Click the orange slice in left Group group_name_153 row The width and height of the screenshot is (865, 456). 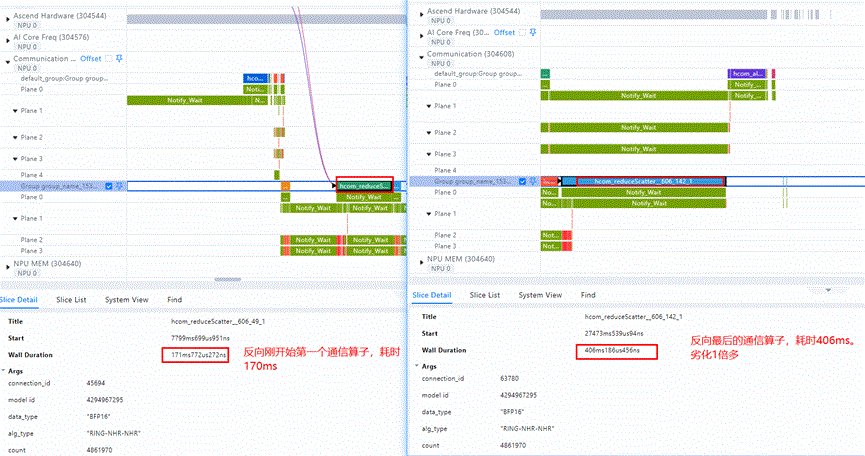tap(285, 186)
